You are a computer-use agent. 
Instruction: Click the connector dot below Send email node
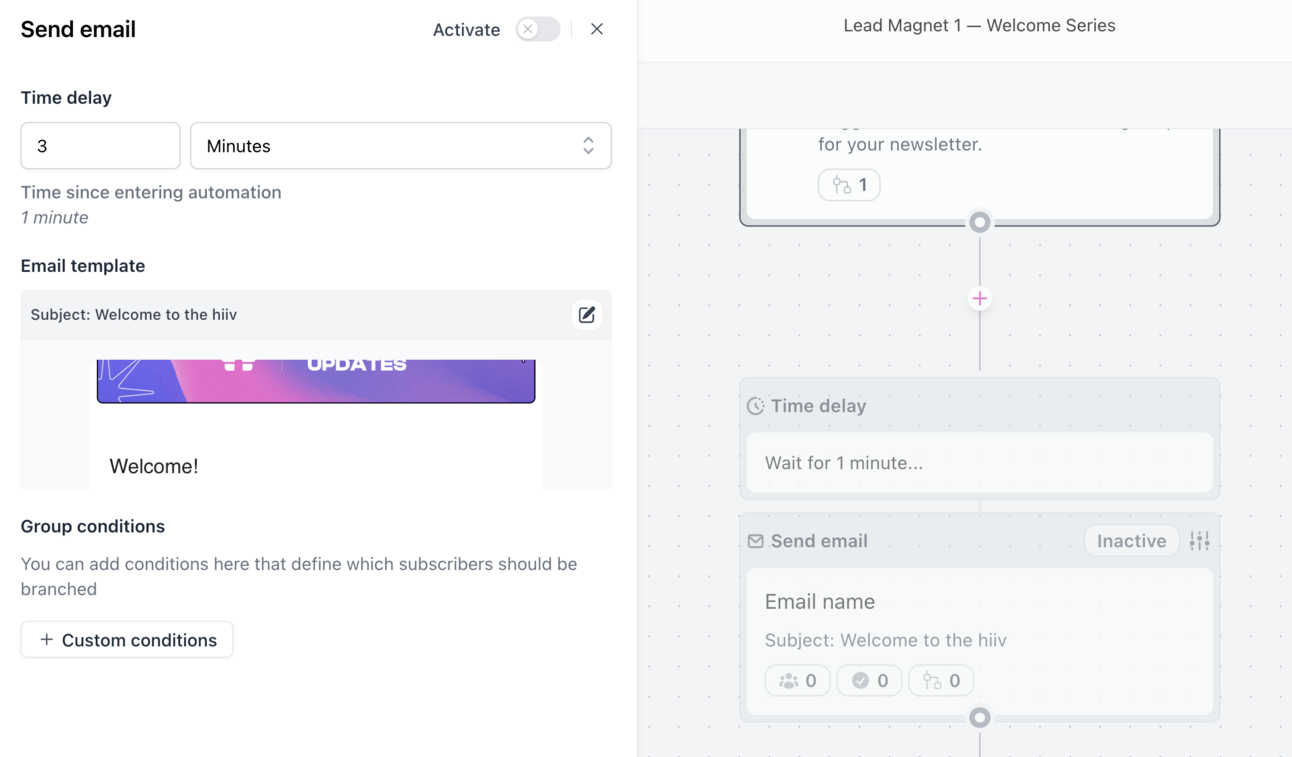pyautogui.click(x=980, y=717)
